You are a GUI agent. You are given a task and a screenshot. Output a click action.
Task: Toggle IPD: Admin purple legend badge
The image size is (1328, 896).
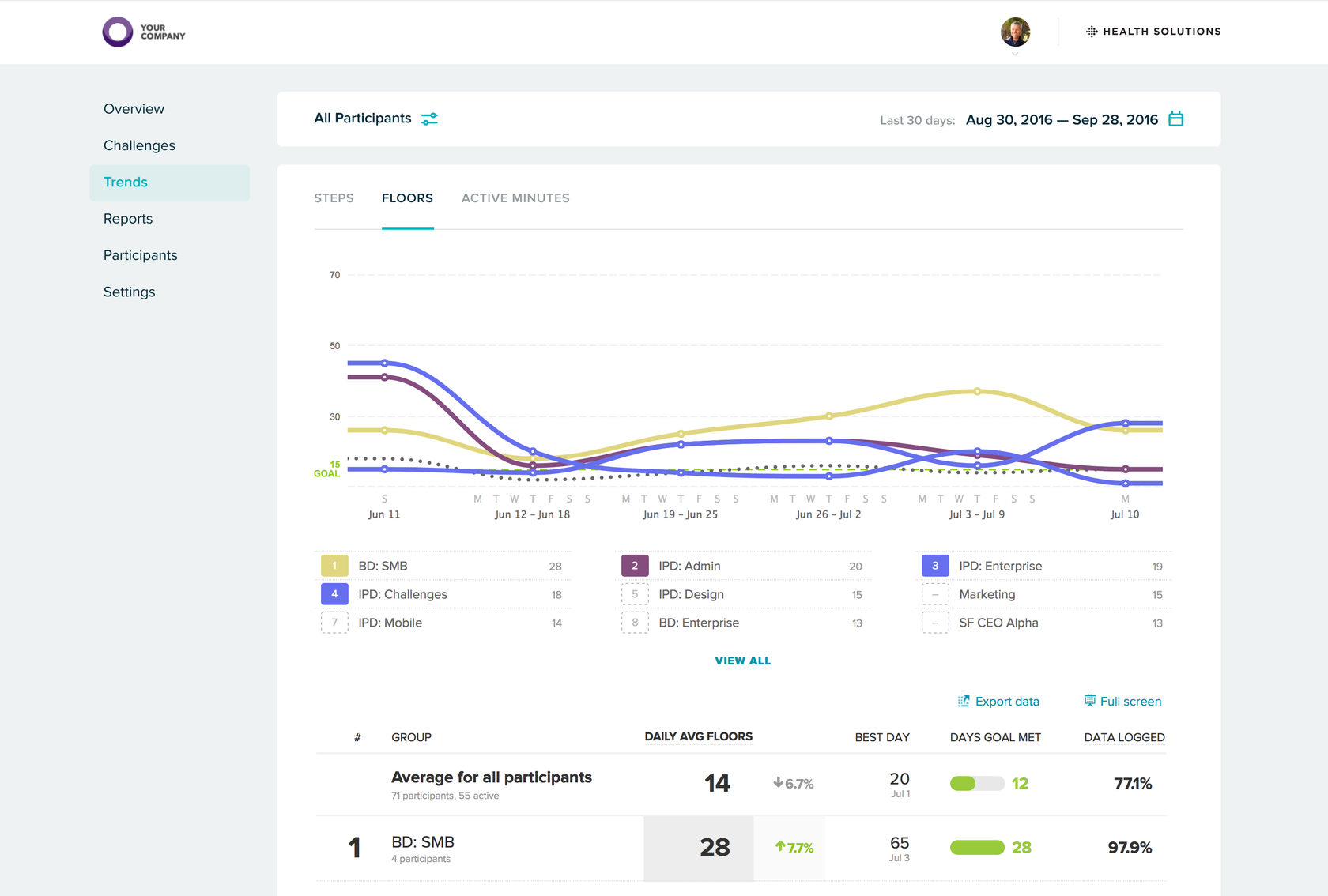[x=635, y=566]
